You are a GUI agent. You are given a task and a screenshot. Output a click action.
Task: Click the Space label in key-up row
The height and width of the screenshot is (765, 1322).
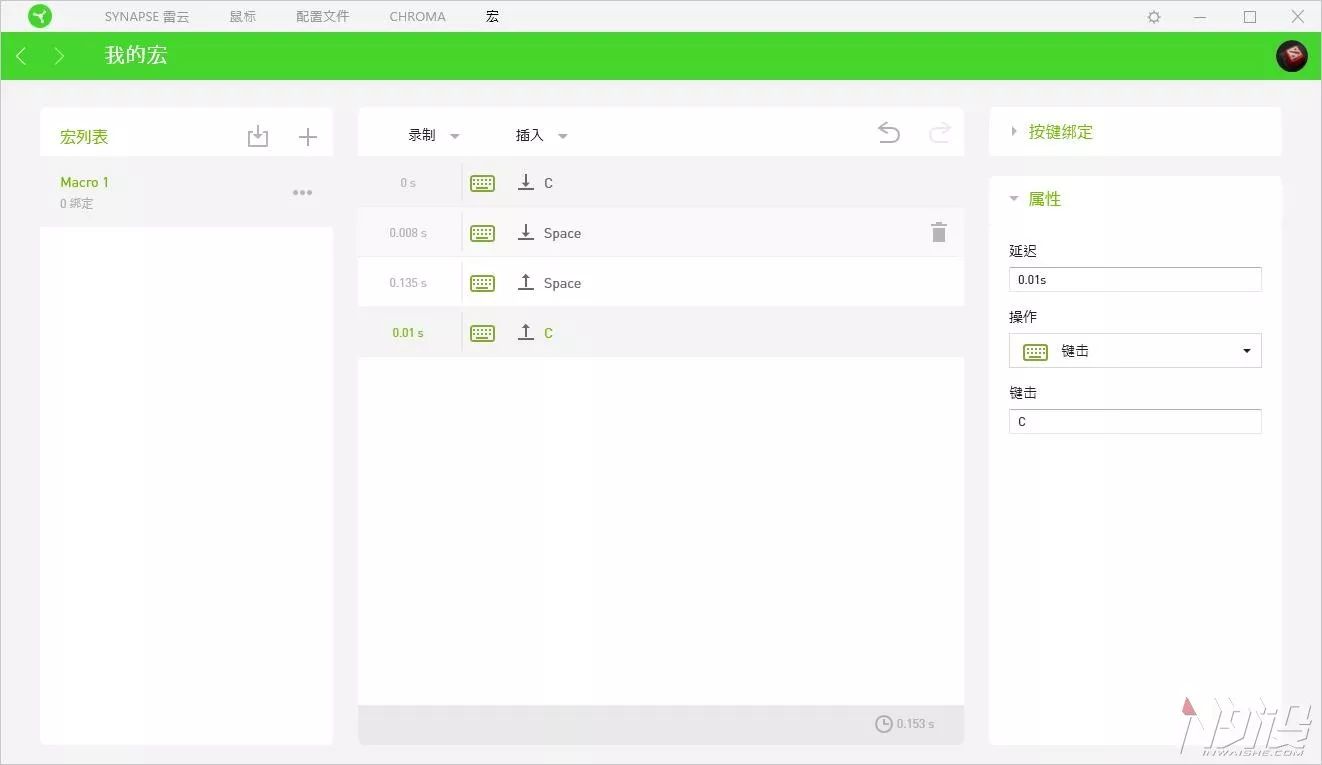click(x=562, y=283)
